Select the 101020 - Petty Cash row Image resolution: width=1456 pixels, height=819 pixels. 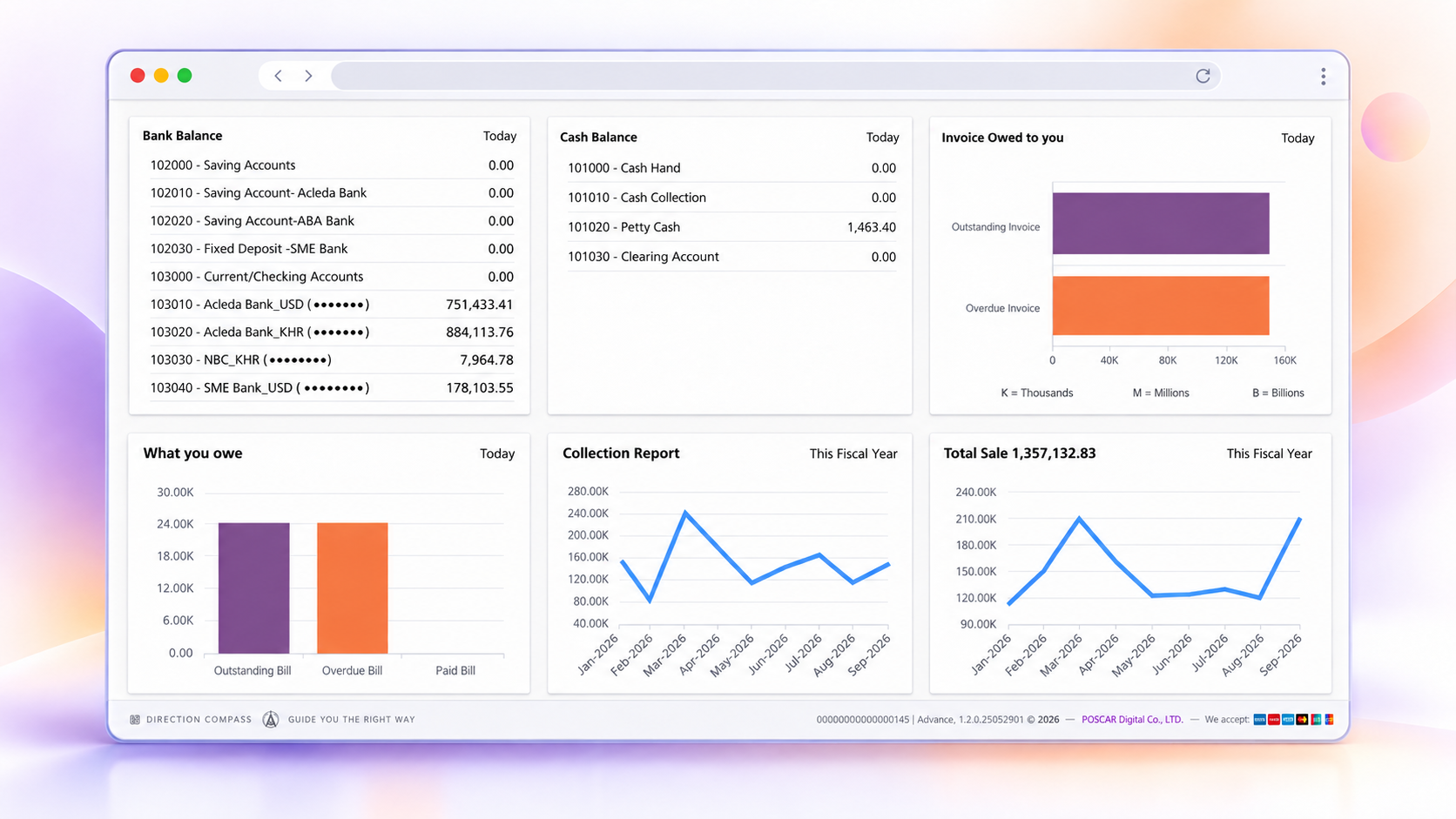[x=731, y=227]
